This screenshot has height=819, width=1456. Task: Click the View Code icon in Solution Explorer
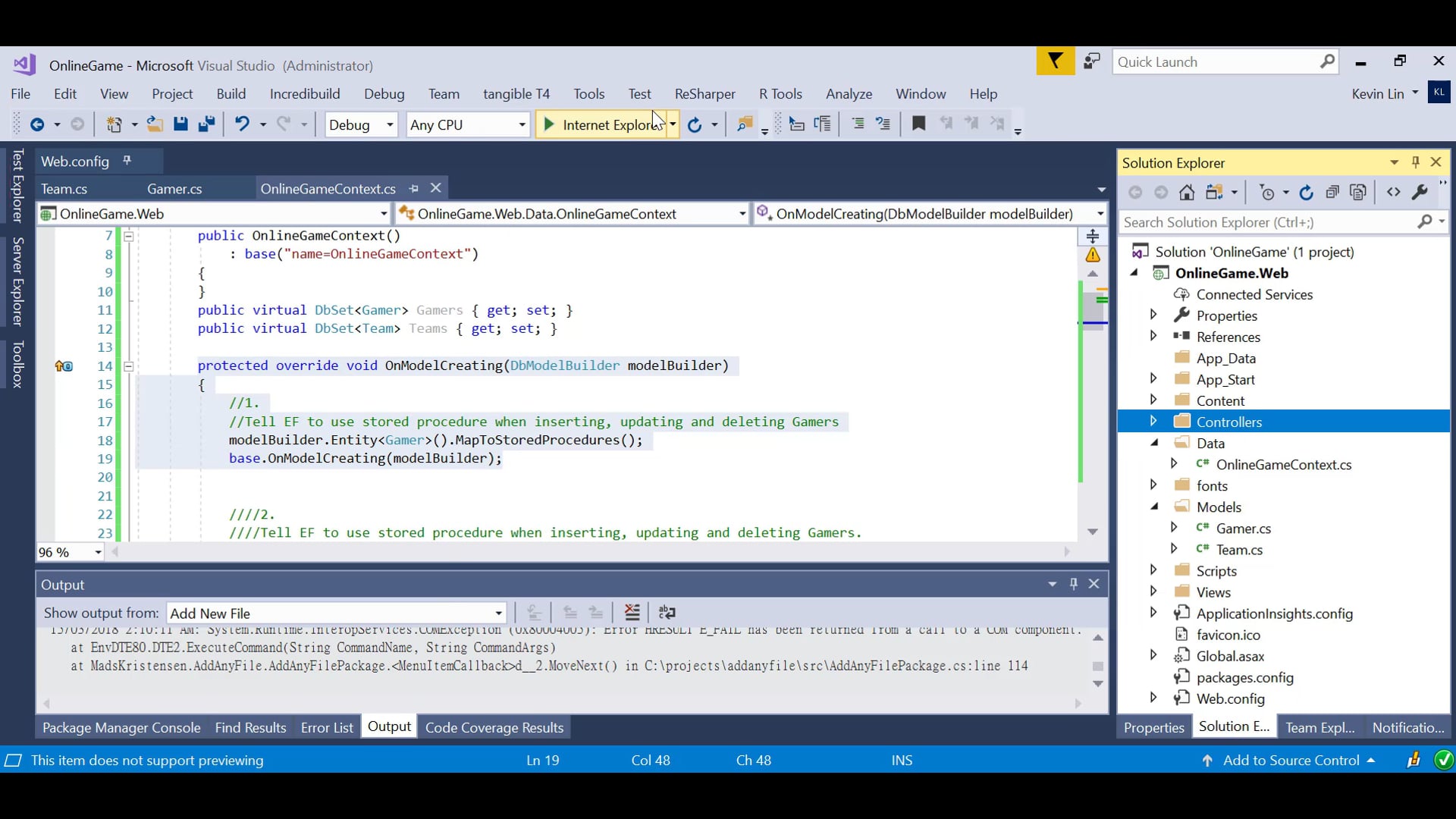point(1394,192)
